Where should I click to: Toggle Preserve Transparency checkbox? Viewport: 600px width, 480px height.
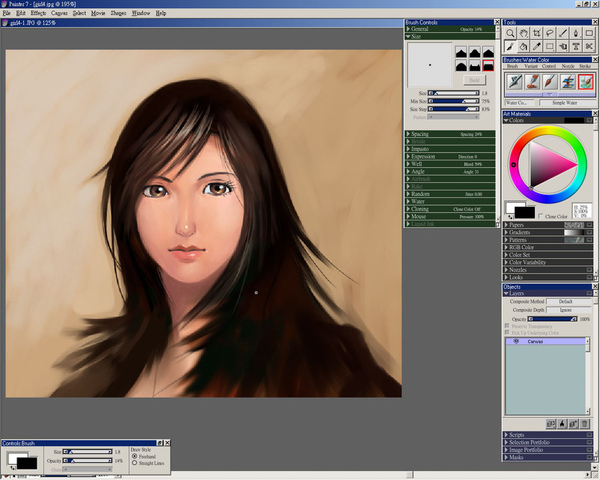[507, 326]
